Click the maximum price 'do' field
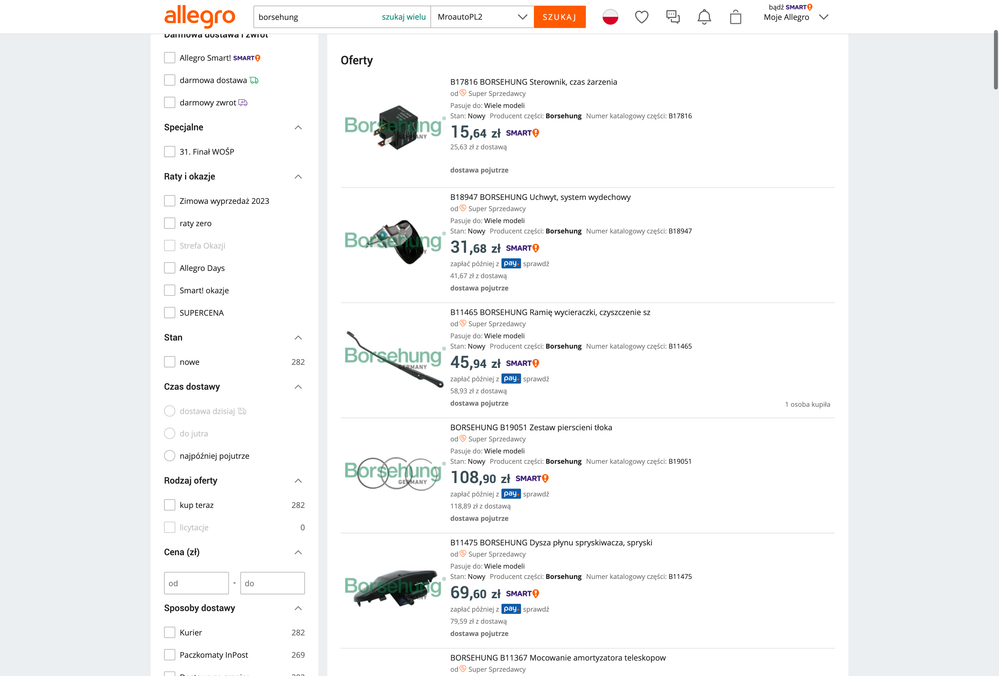 pos(273,583)
